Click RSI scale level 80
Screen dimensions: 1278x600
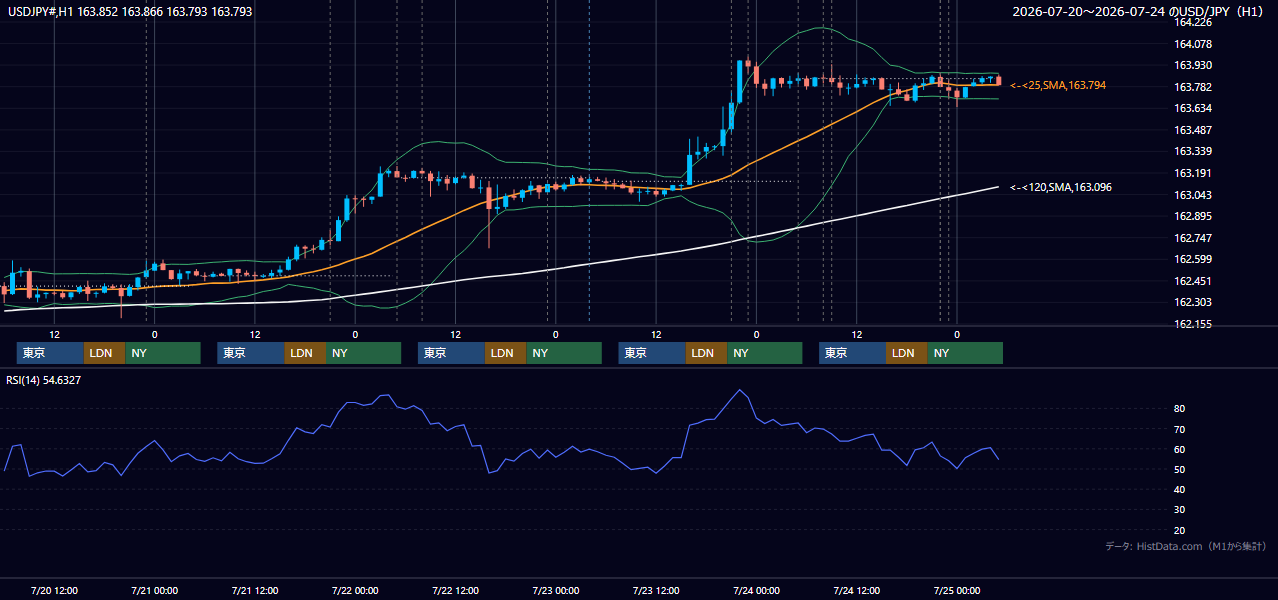1180,409
